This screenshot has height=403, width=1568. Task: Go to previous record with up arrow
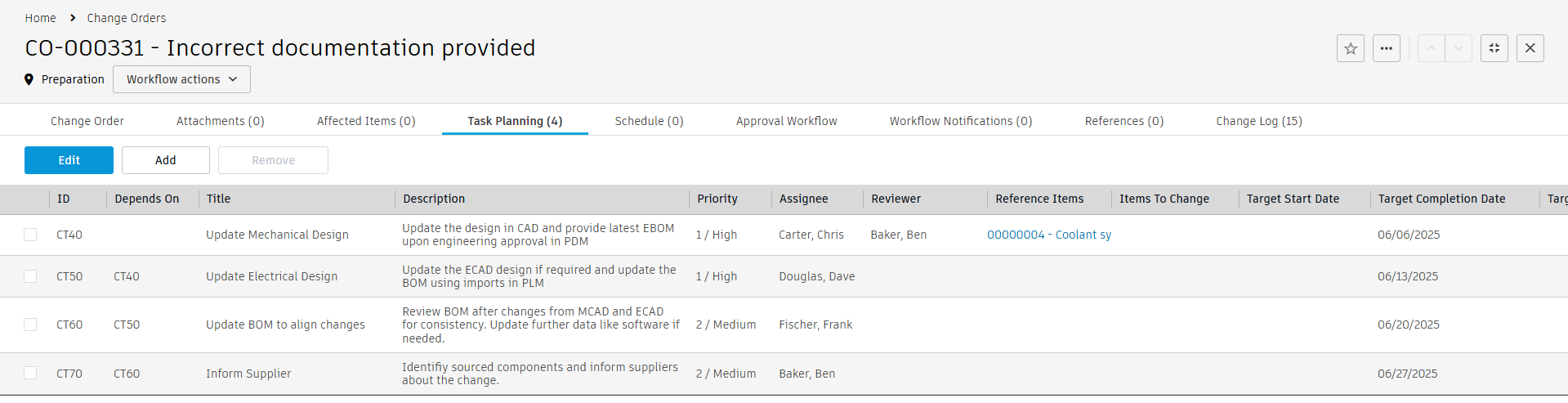point(1431,48)
